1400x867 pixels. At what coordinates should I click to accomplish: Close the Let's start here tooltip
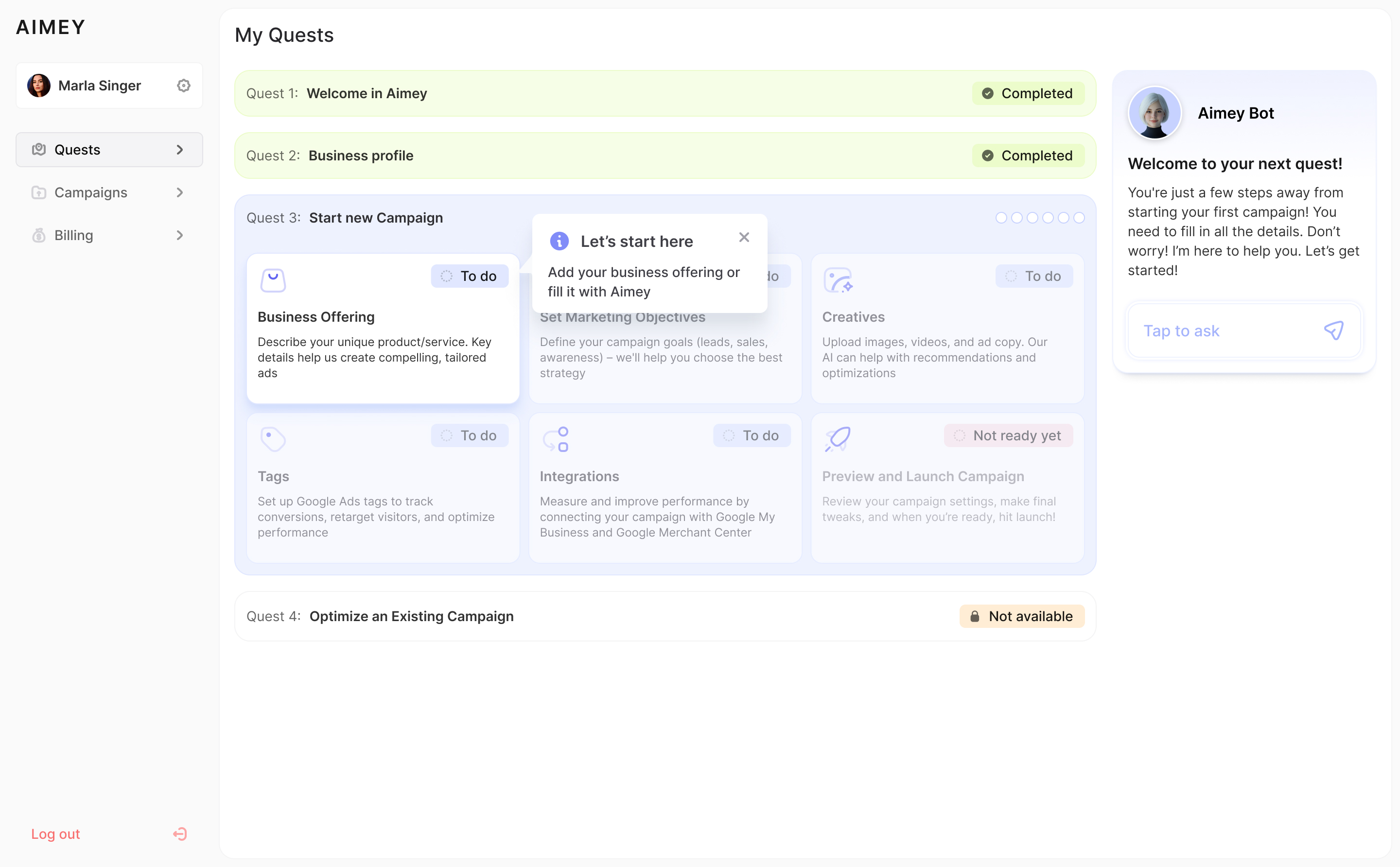pyautogui.click(x=744, y=237)
